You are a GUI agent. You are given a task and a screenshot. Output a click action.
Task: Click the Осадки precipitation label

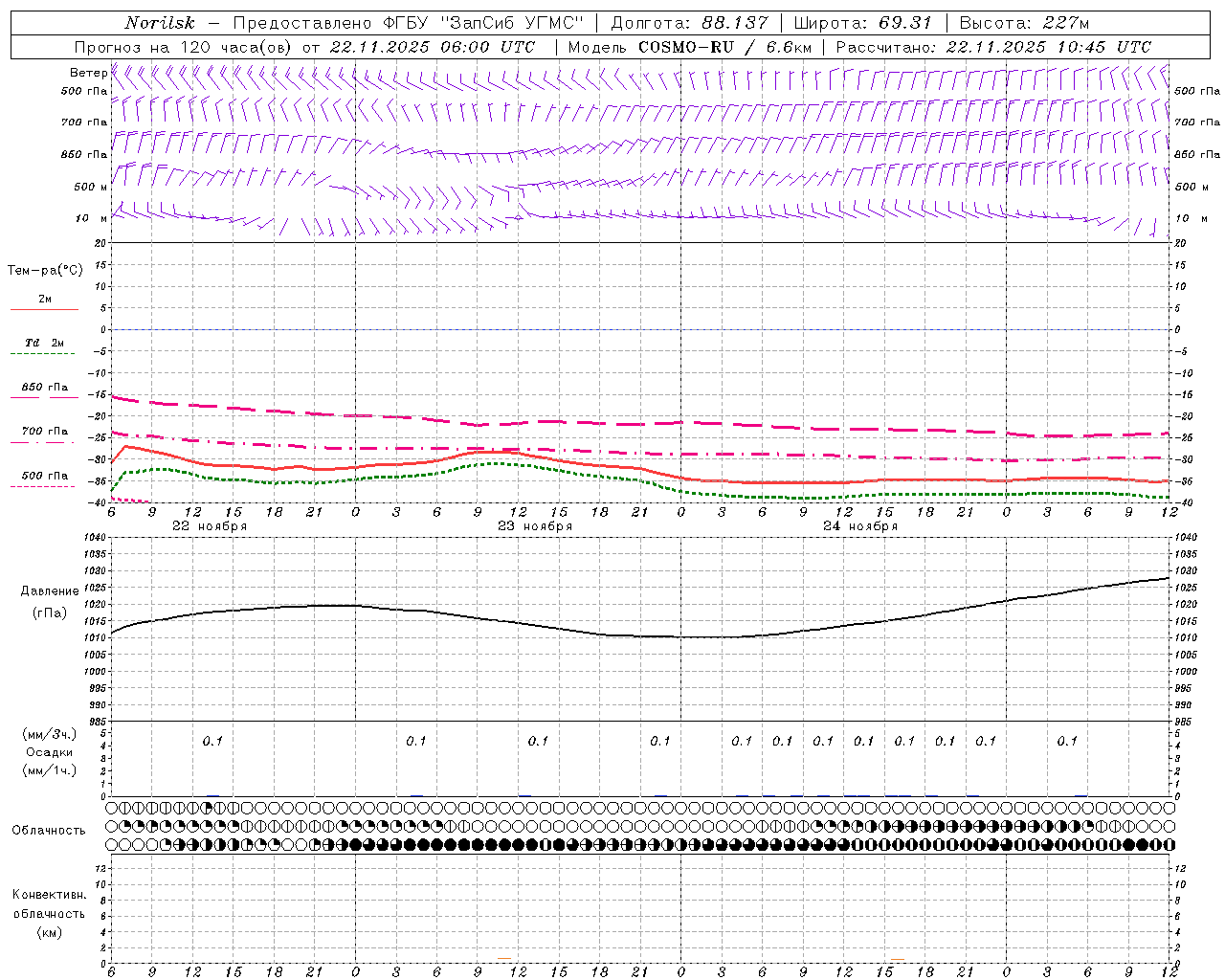coord(50,752)
